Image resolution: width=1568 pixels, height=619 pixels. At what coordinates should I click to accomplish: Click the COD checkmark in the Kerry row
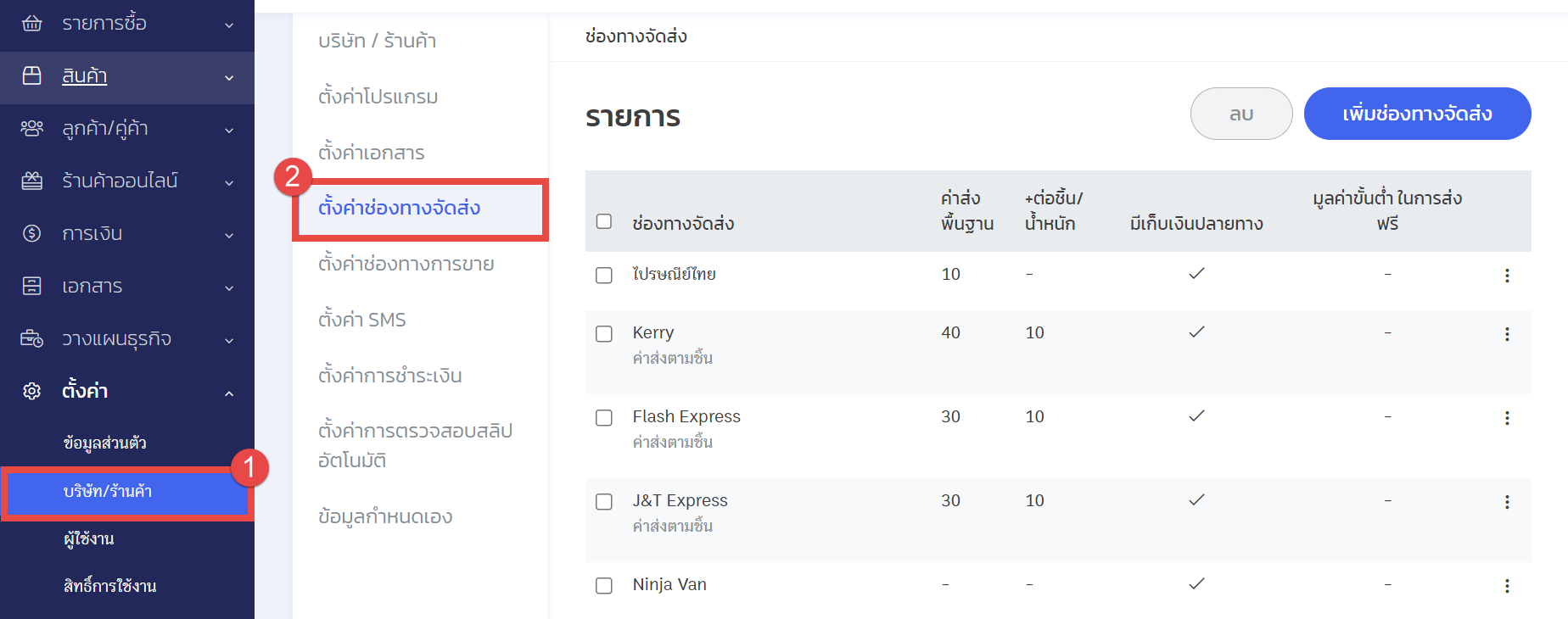click(x=1196, y=332)
